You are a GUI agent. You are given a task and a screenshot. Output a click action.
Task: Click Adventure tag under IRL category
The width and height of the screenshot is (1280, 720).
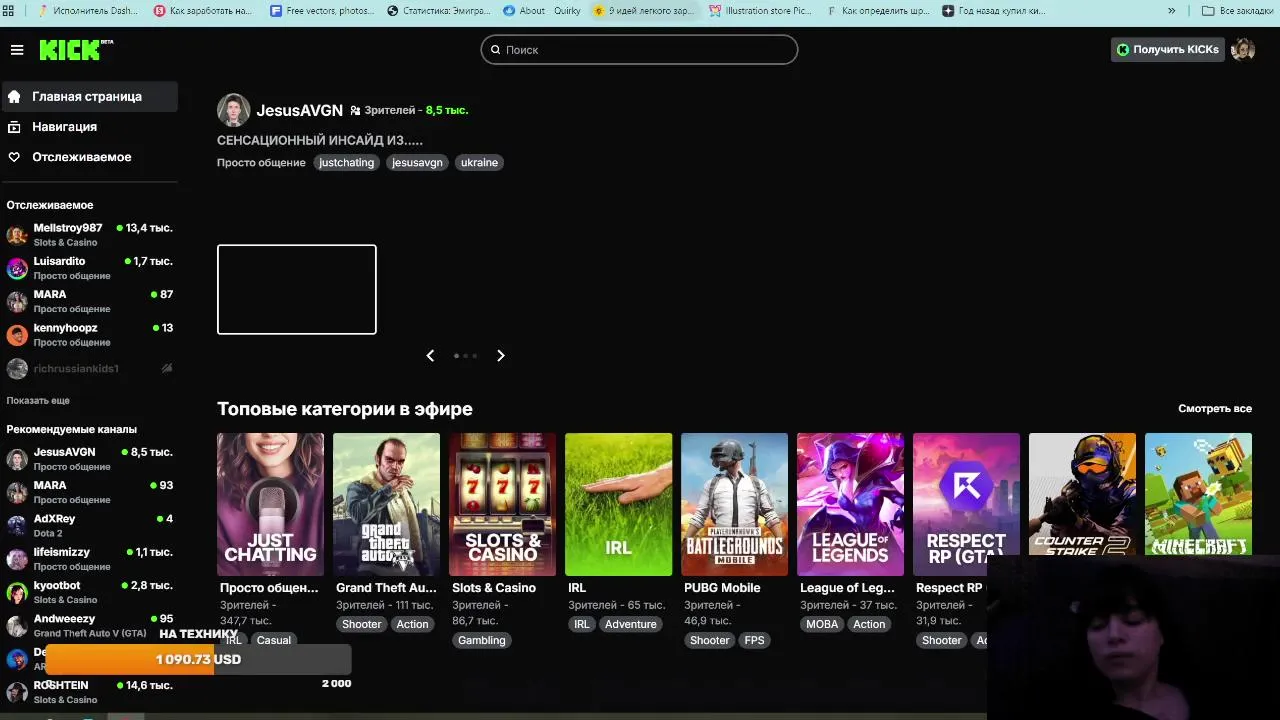[x=631, y=625]
